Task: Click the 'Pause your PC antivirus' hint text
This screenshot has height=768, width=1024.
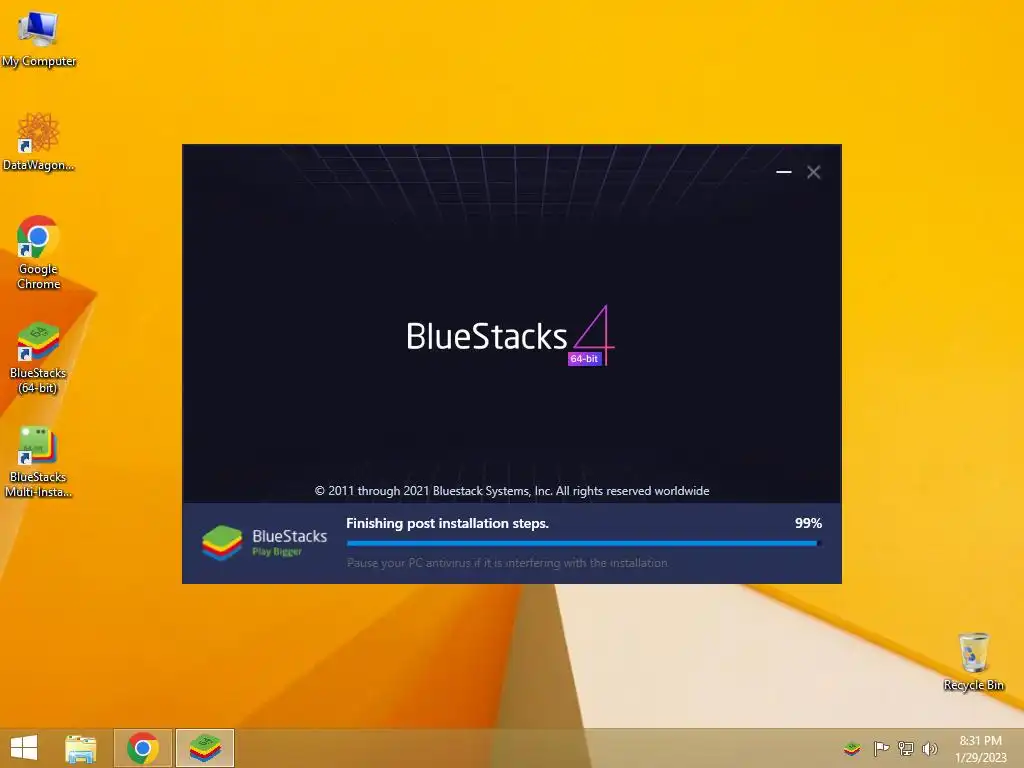Action: [x=507, y=563]
